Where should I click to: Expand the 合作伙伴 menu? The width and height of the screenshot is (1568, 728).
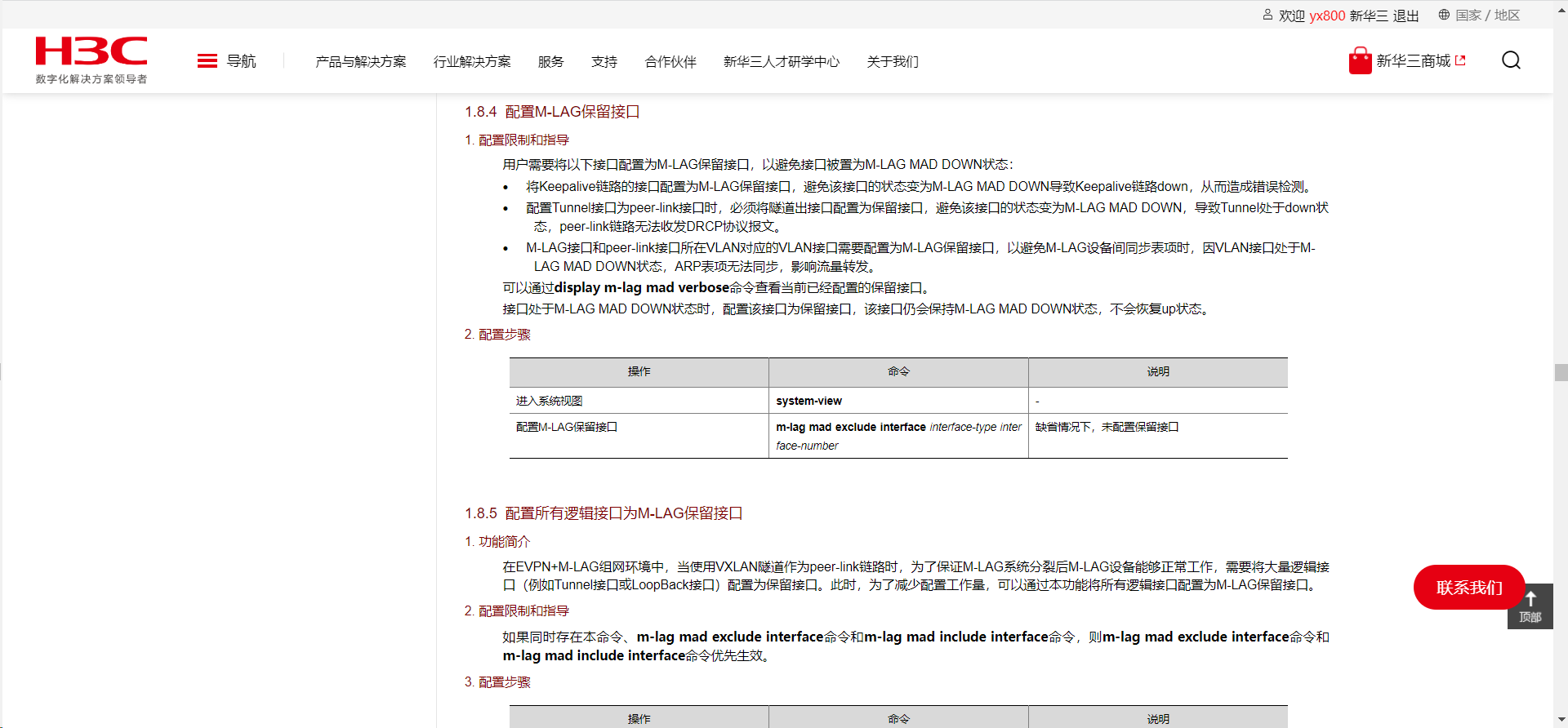[670, 62]
